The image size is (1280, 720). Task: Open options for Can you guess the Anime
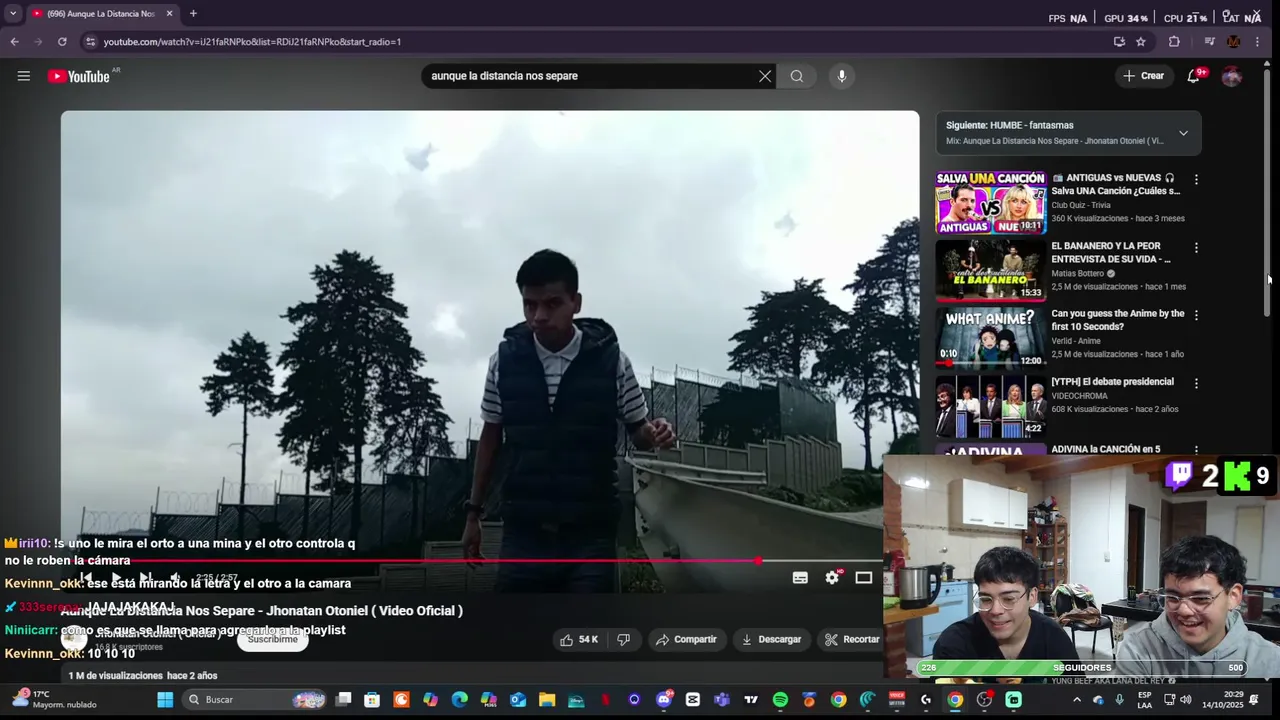point(1196,315)
